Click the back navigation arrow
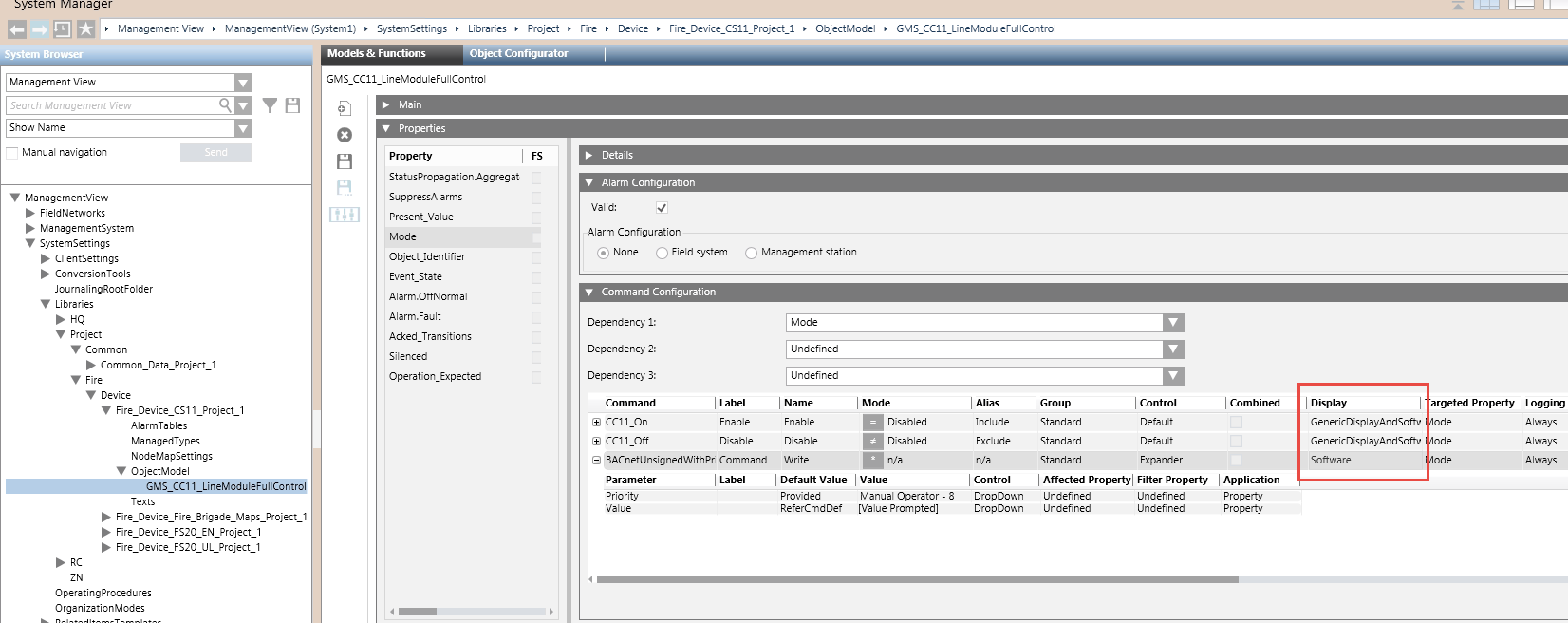The image size is (1568, 623). coord(17,29)
